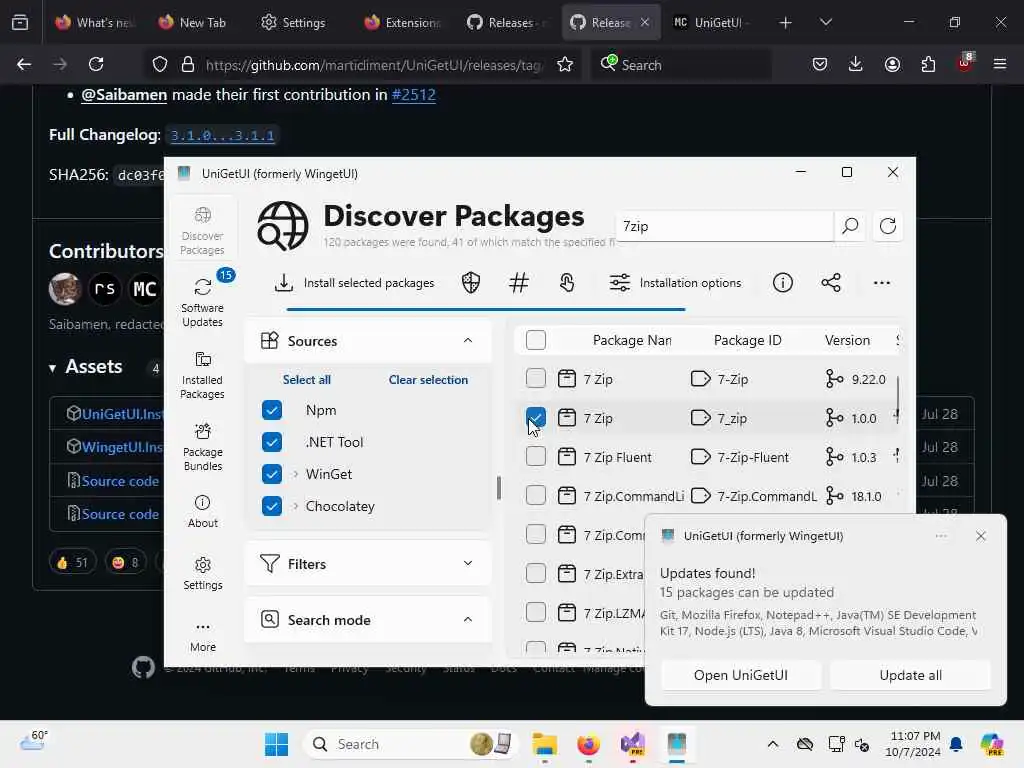This screenshot has width=1024, height=768.
Task: Open Package Bundles sidebar page
Action: (x=202, y=447)
